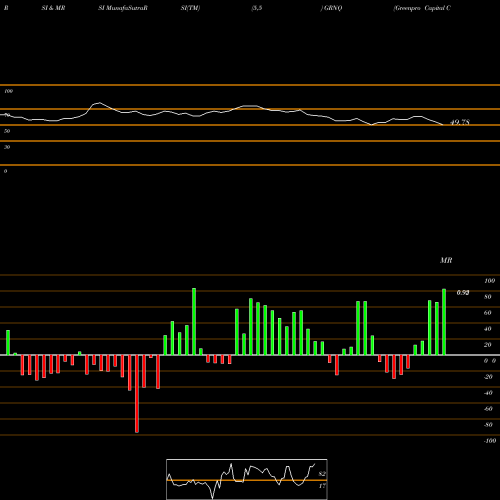Click the tallest red MR bar
The width and height of the screenshot is (500, 500).
pos(137,394)
